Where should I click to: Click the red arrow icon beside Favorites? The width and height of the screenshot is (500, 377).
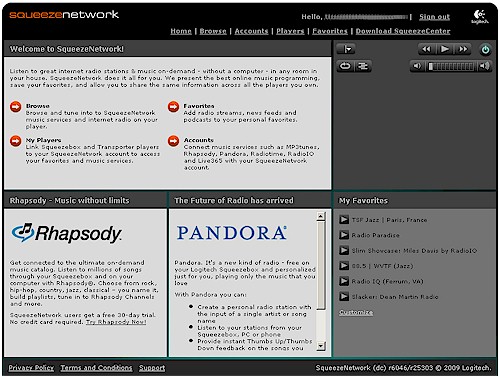173,107
